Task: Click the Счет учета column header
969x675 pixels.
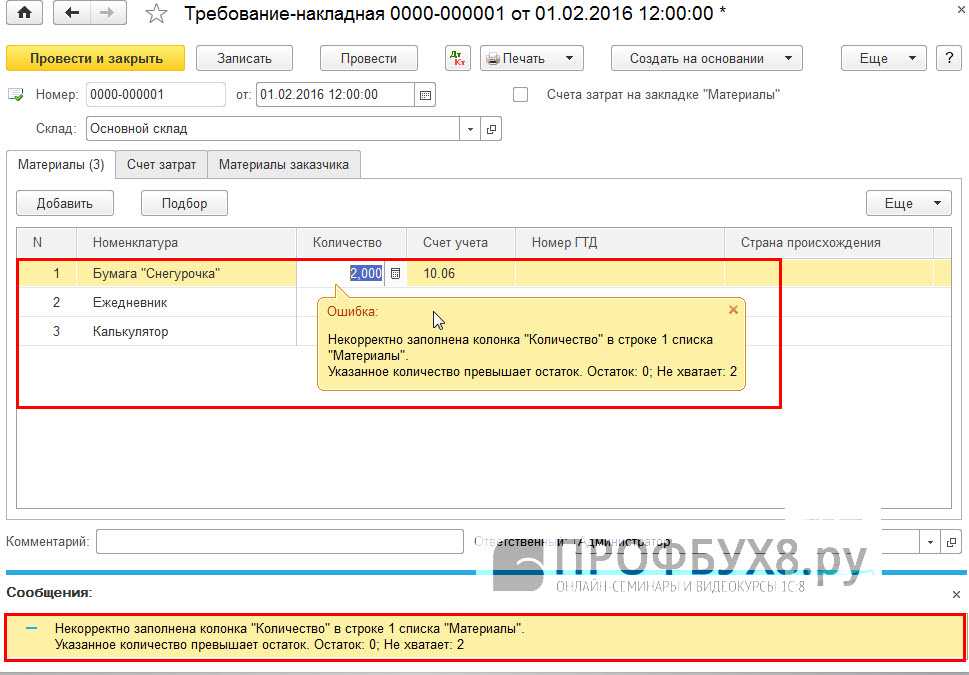Action: click(x=461, y=243)
